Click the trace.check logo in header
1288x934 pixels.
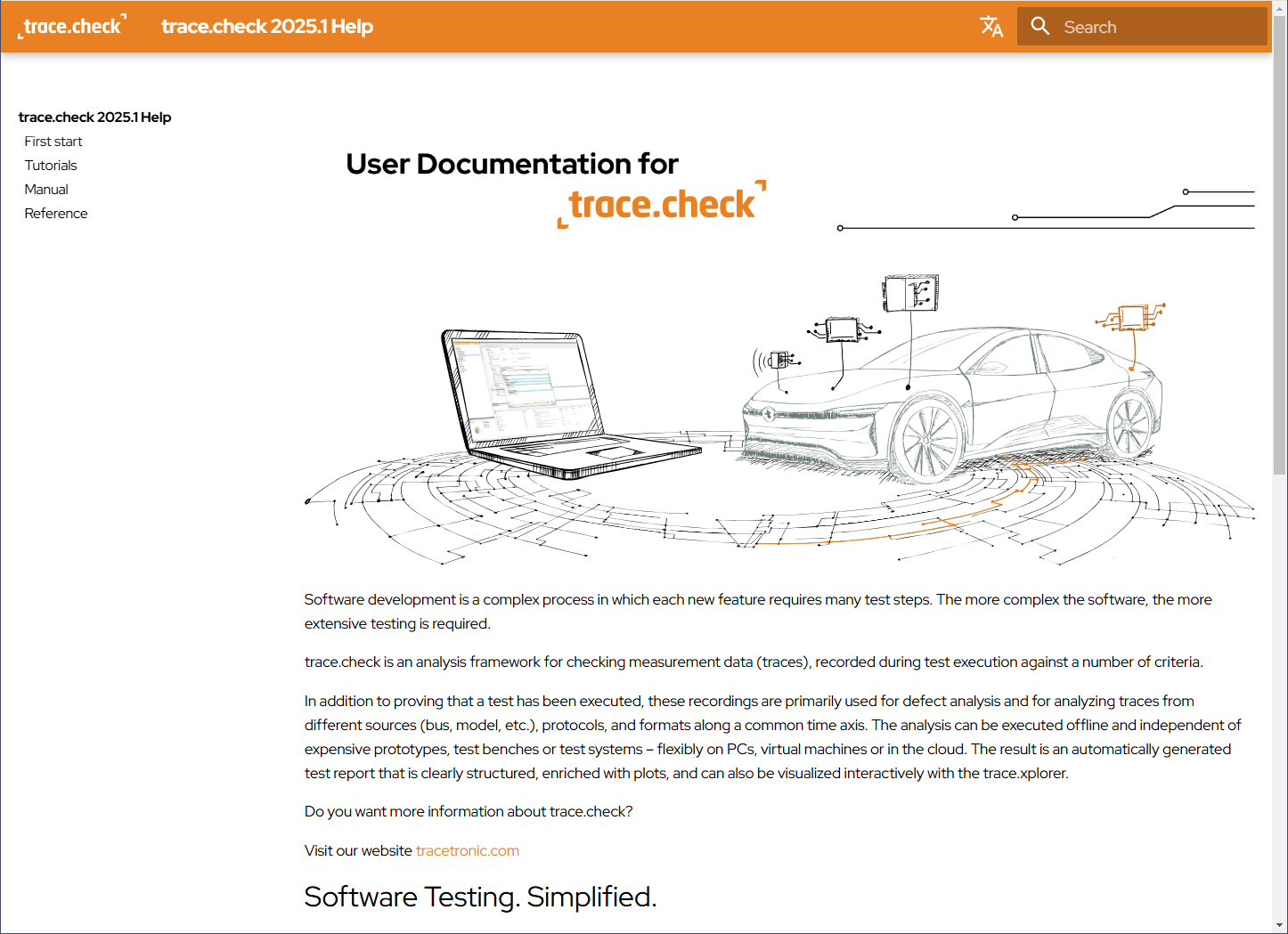(72, 26)
